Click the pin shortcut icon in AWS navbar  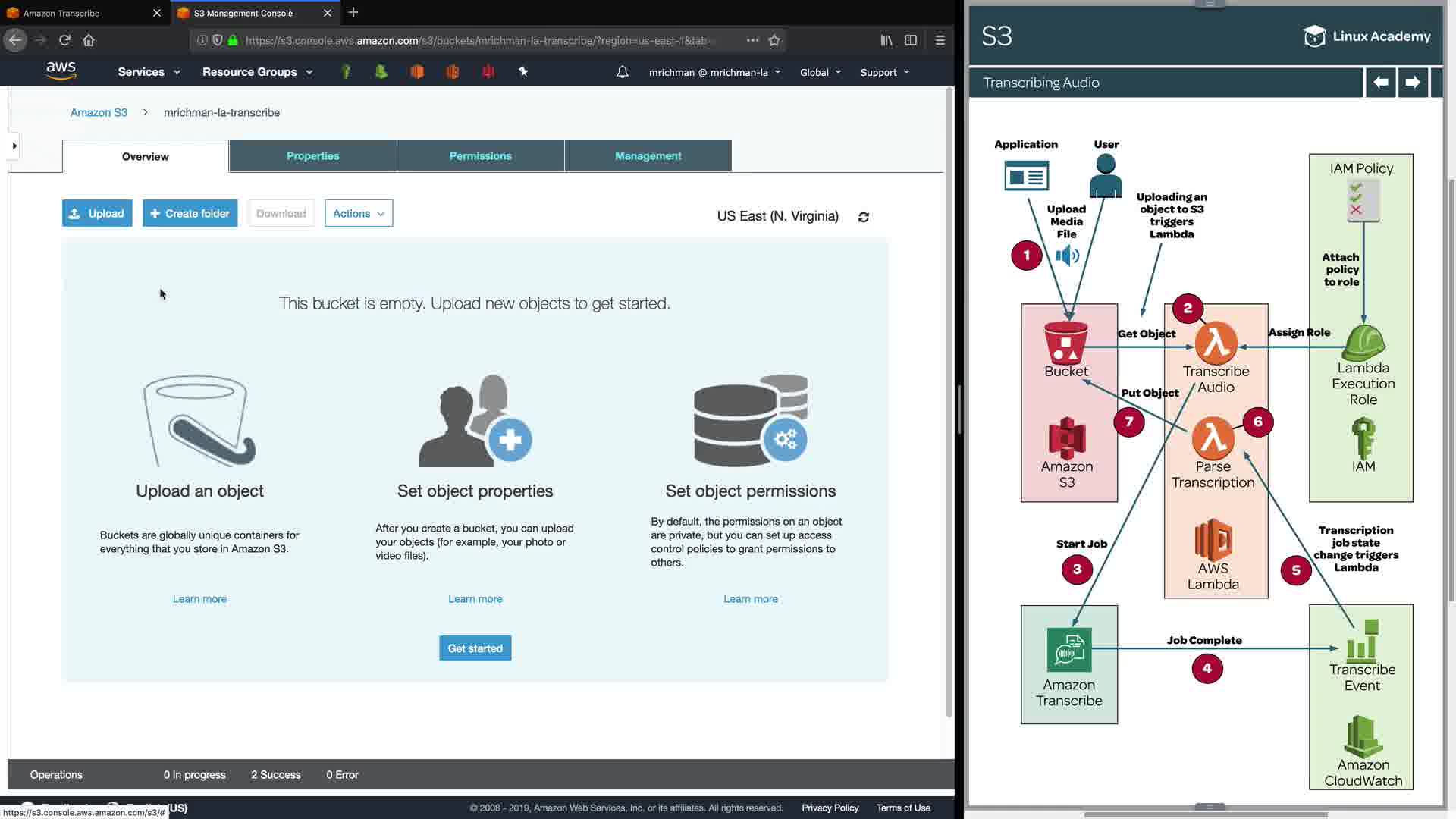point(523,71)
